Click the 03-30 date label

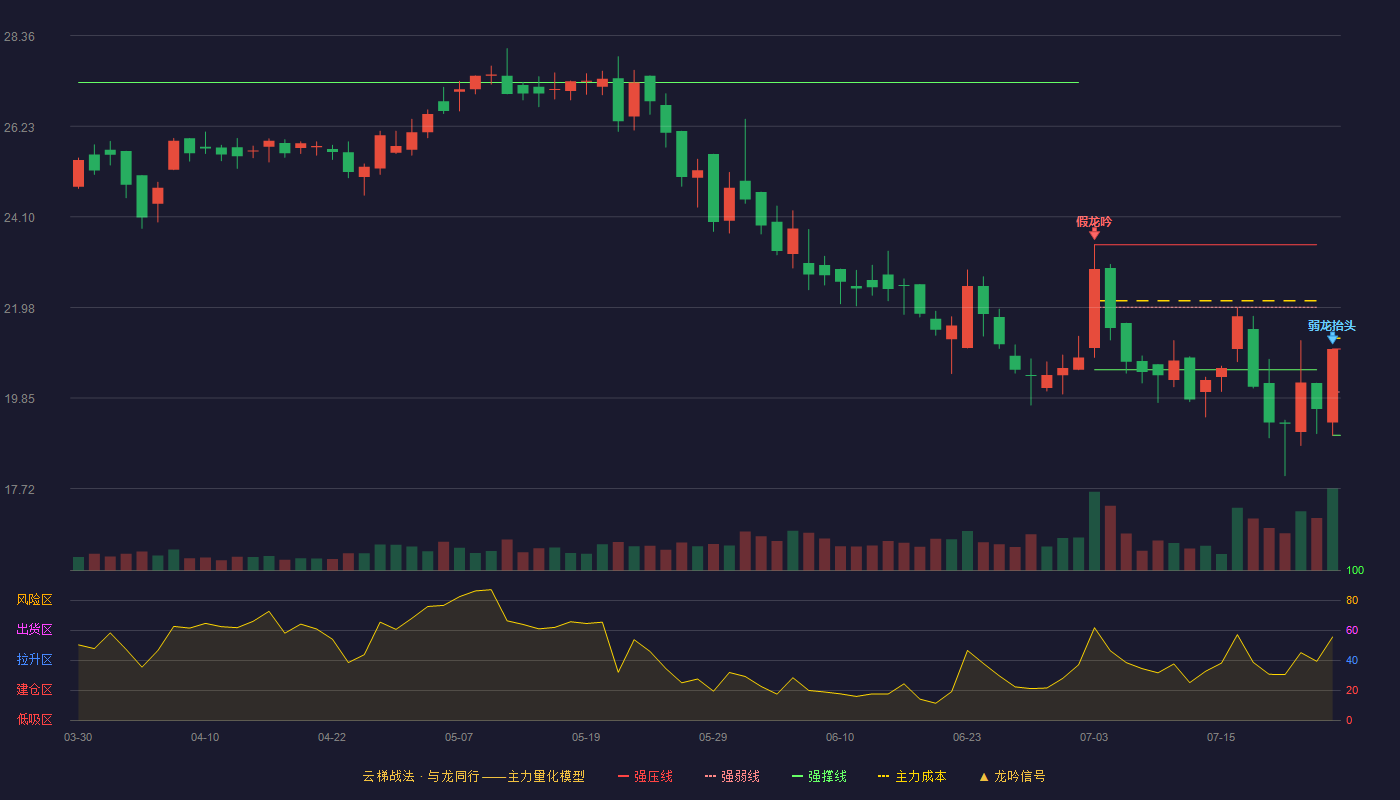coord(78,737)
